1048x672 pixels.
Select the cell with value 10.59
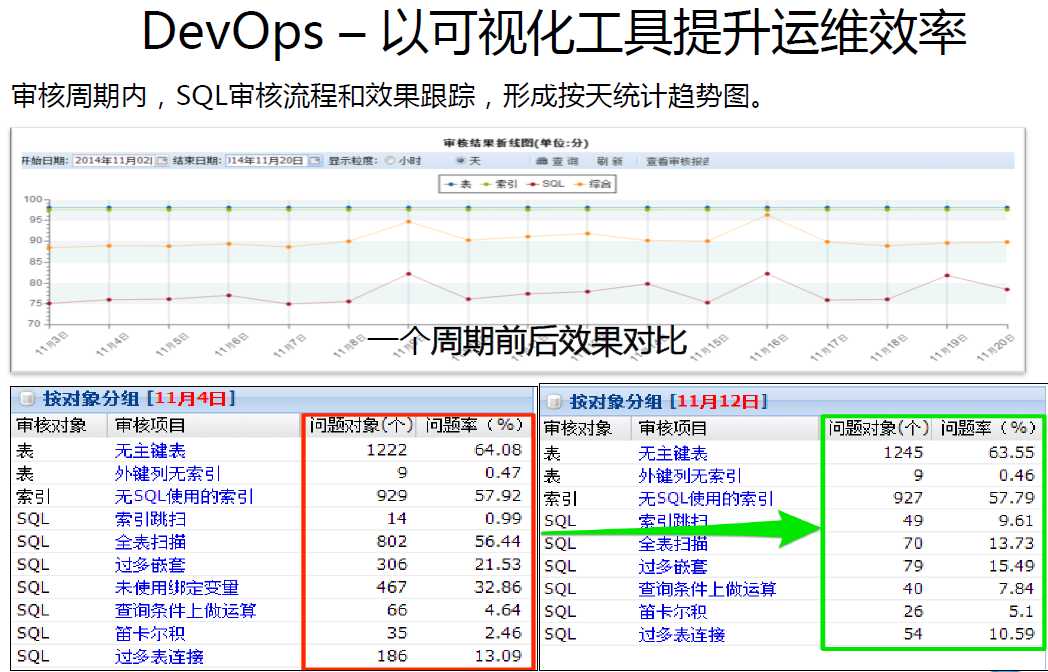tap(1011, 635)
